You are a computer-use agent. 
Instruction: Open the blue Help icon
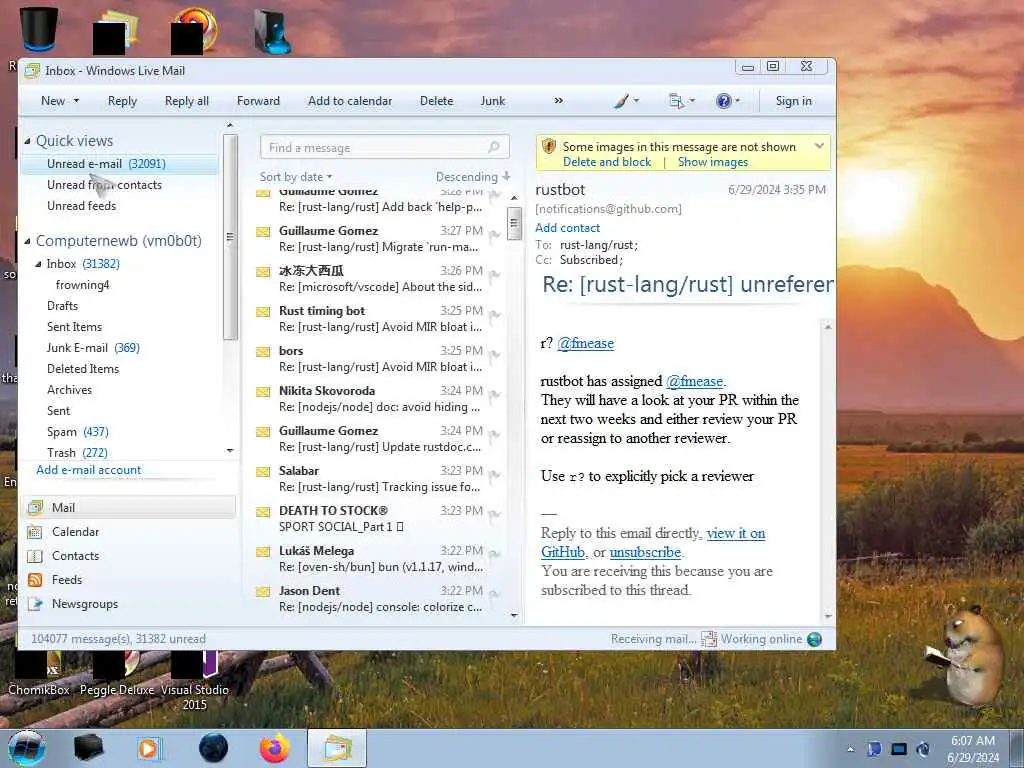pos(724,101)
